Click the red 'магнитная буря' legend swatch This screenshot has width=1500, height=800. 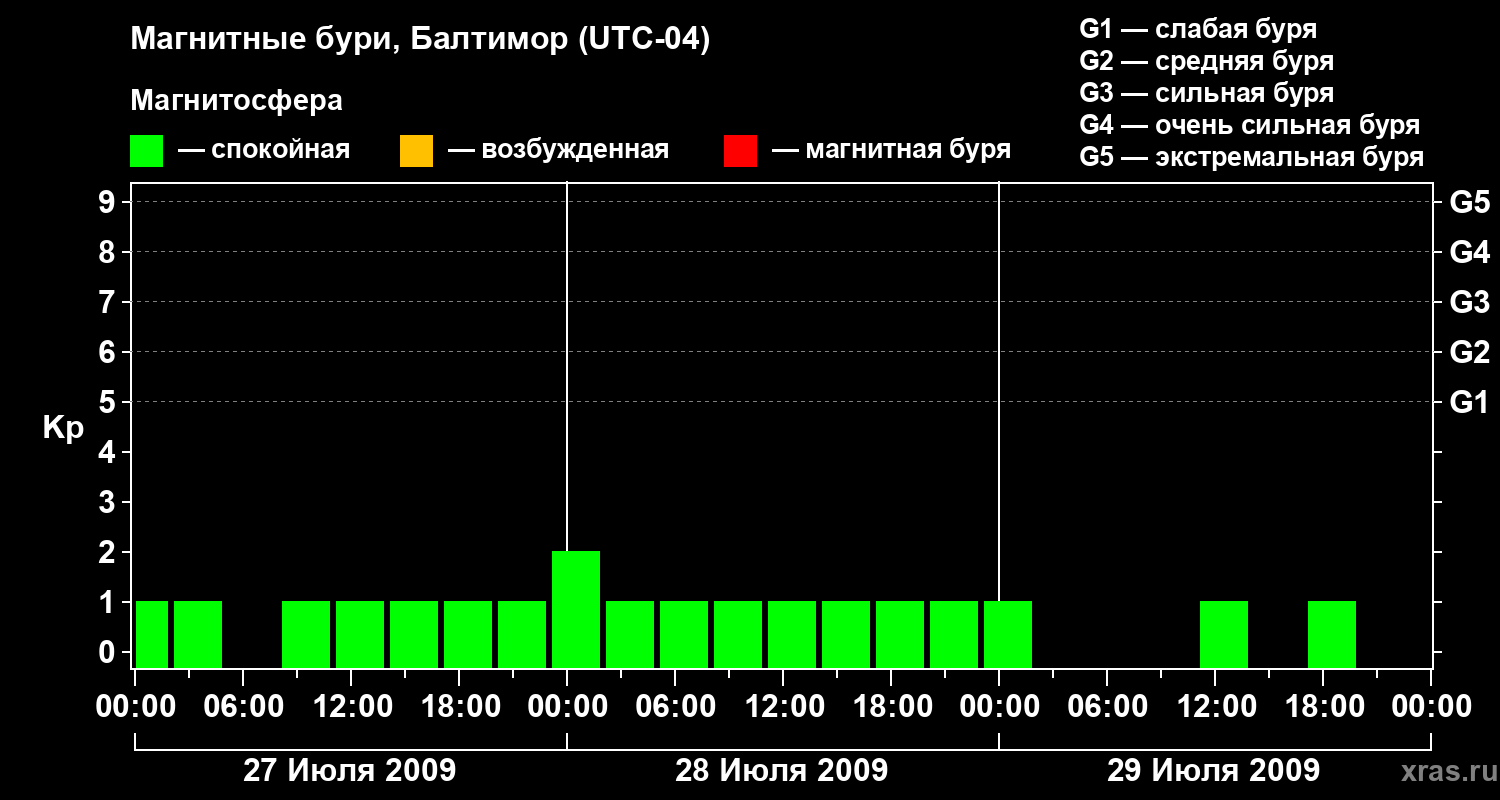pyautogui.click(x=740, y=151)
